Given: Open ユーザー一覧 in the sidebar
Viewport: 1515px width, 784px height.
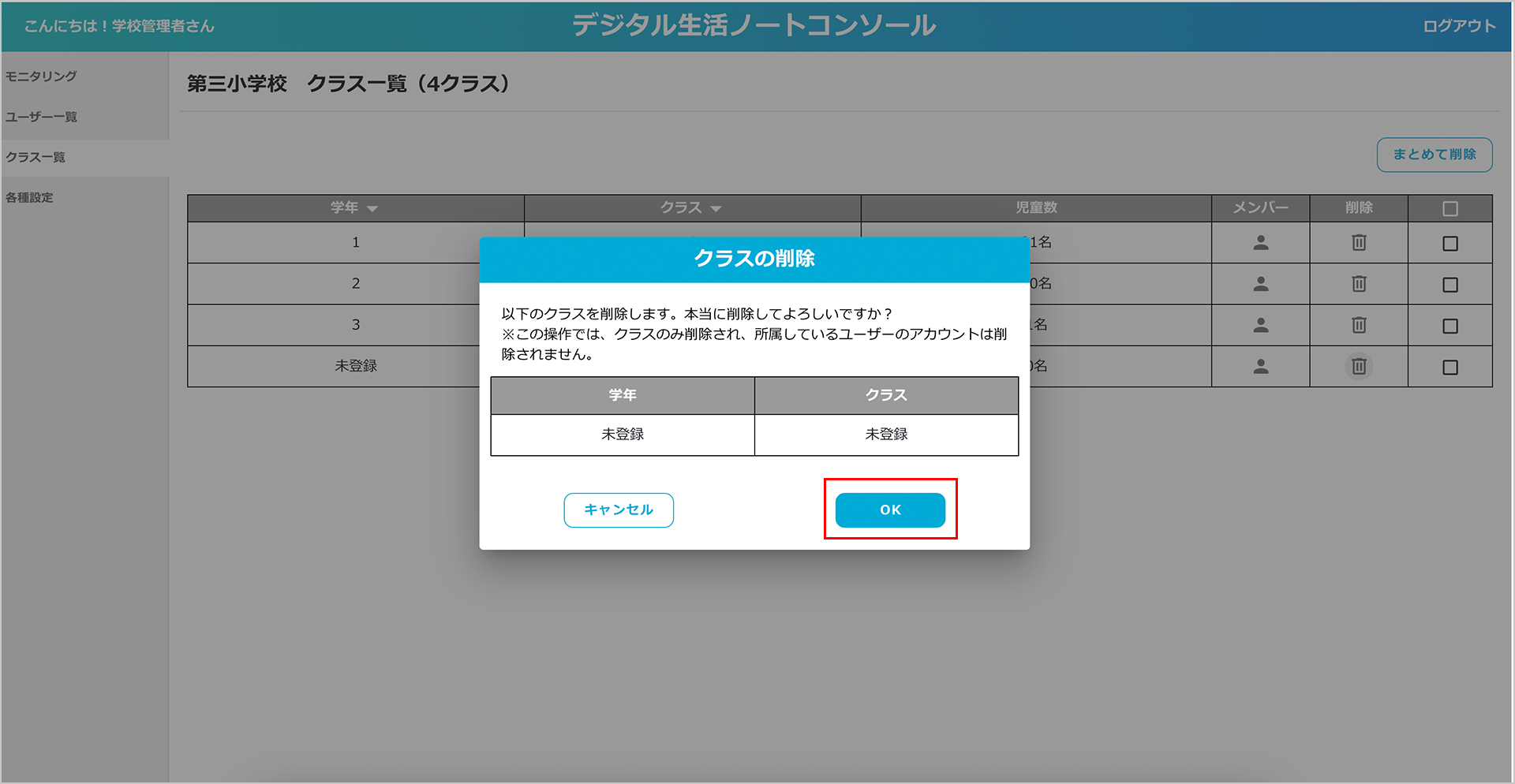Looking at the screenshot, I should click(41, 117).
